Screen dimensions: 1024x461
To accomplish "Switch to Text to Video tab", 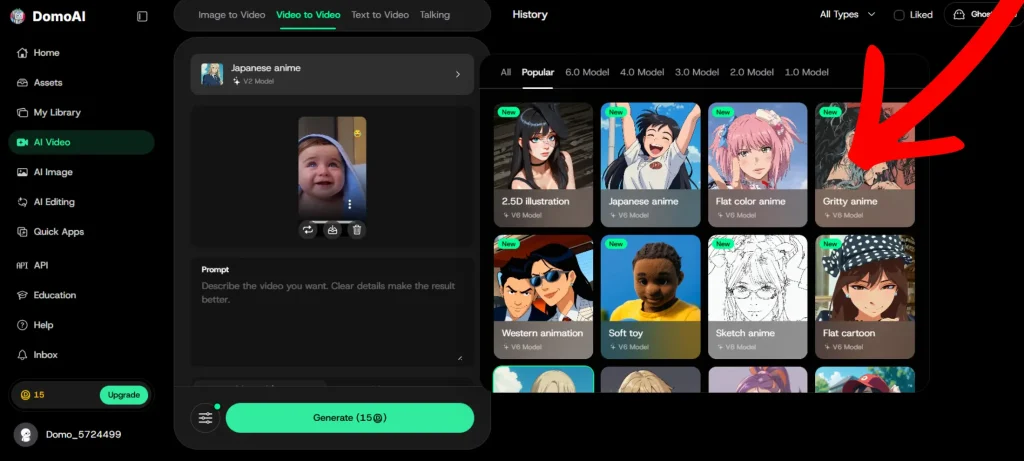I will [380, 14].
